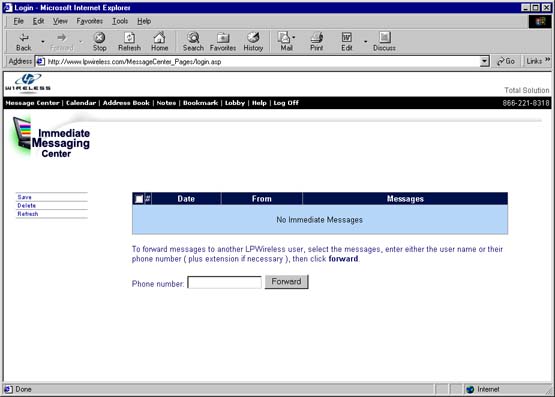Go to Home page icon
The image size is (555, 397).
point(159,38)
